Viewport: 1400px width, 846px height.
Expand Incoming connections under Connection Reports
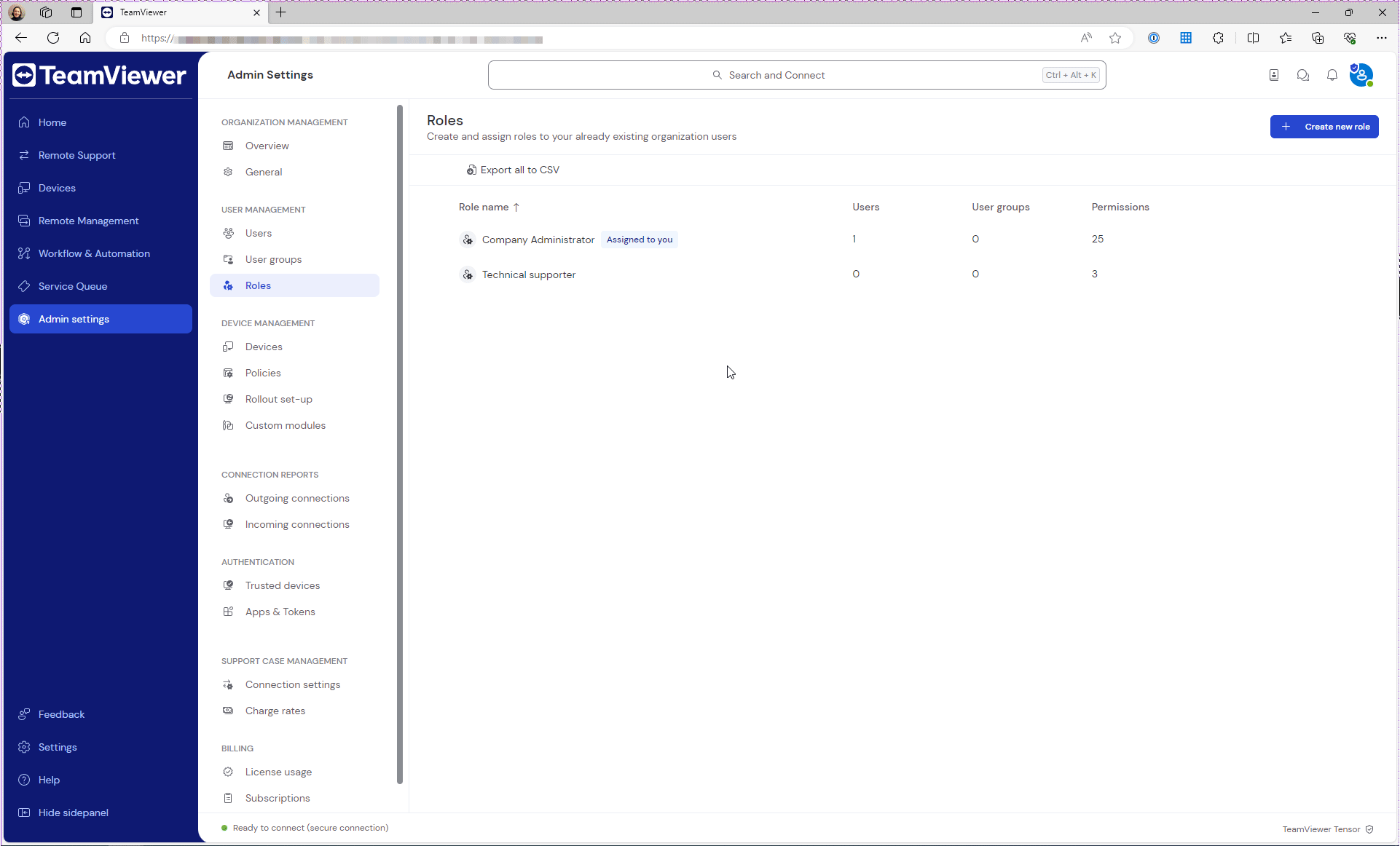(297, 524)
